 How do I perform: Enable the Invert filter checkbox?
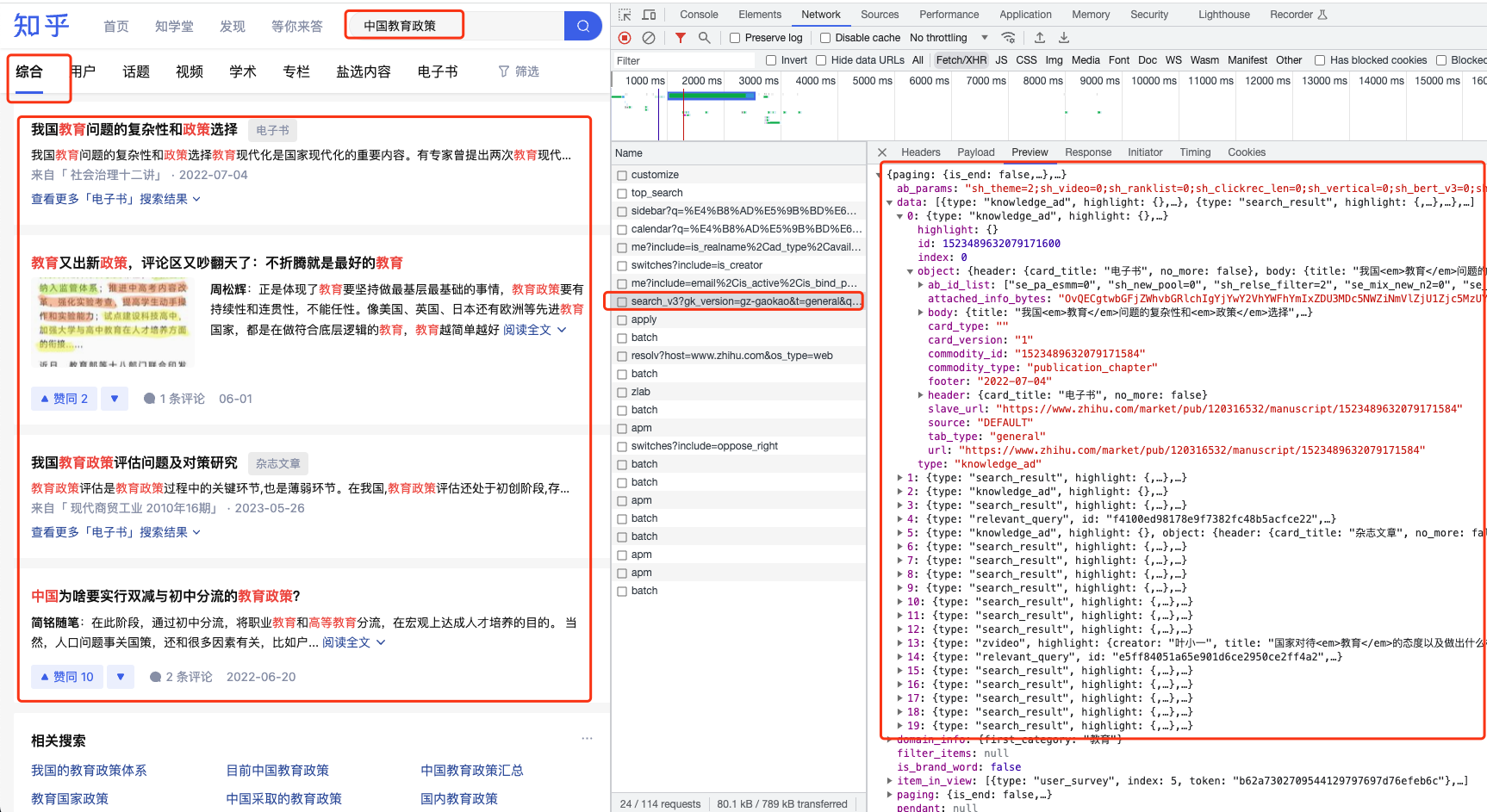(x=772, y=60)
